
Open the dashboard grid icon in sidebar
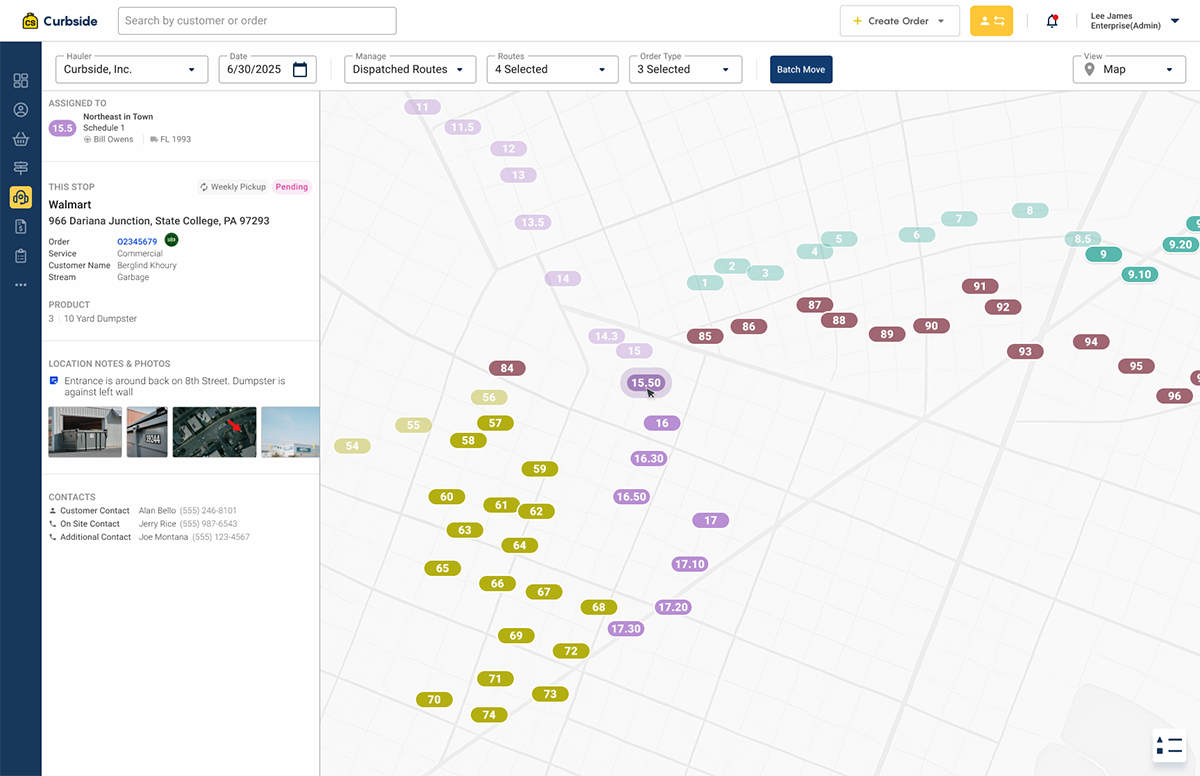pos(20,81)
